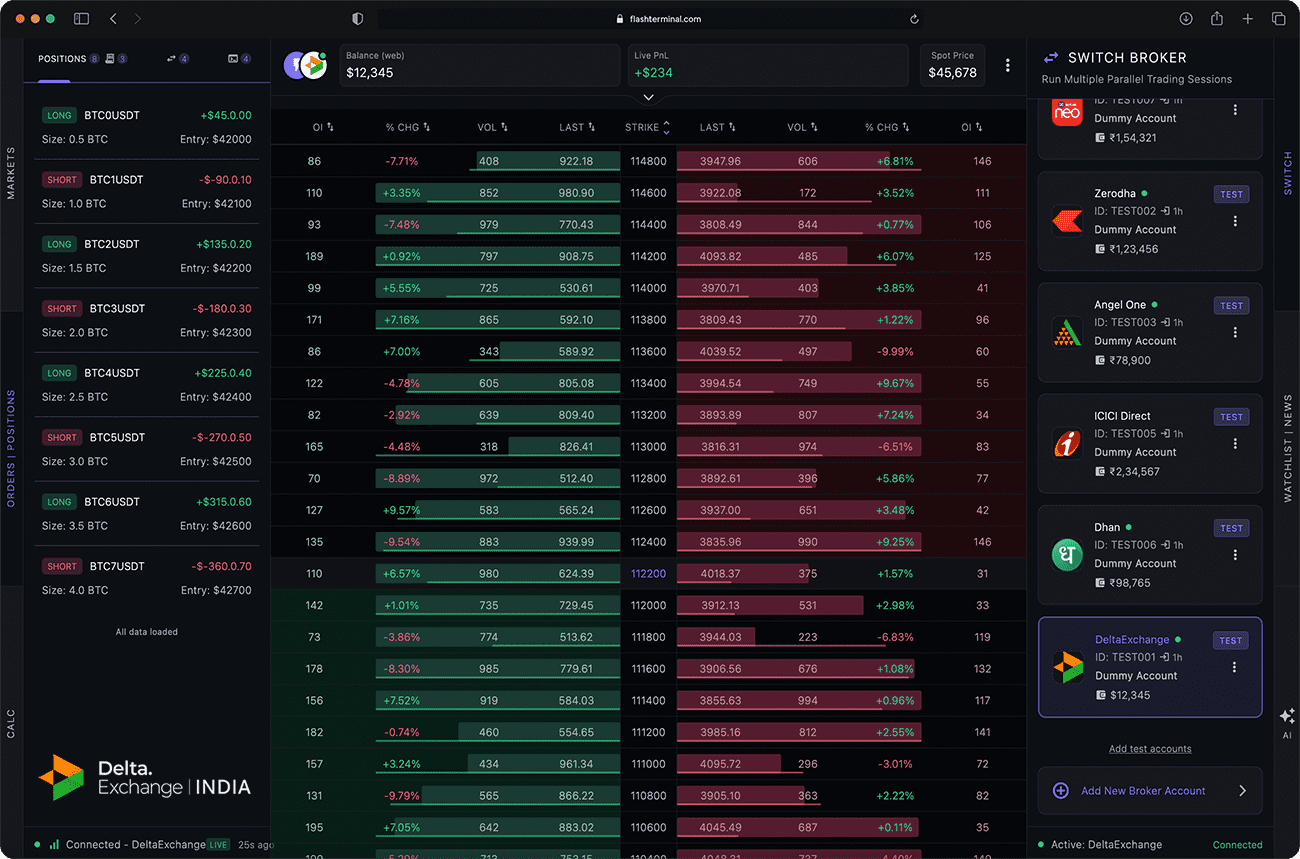The height and width of the screenshot is (859, 1300).
Task: Click the DeltaExchange broker avatar icon
Action: click(312, 65)
